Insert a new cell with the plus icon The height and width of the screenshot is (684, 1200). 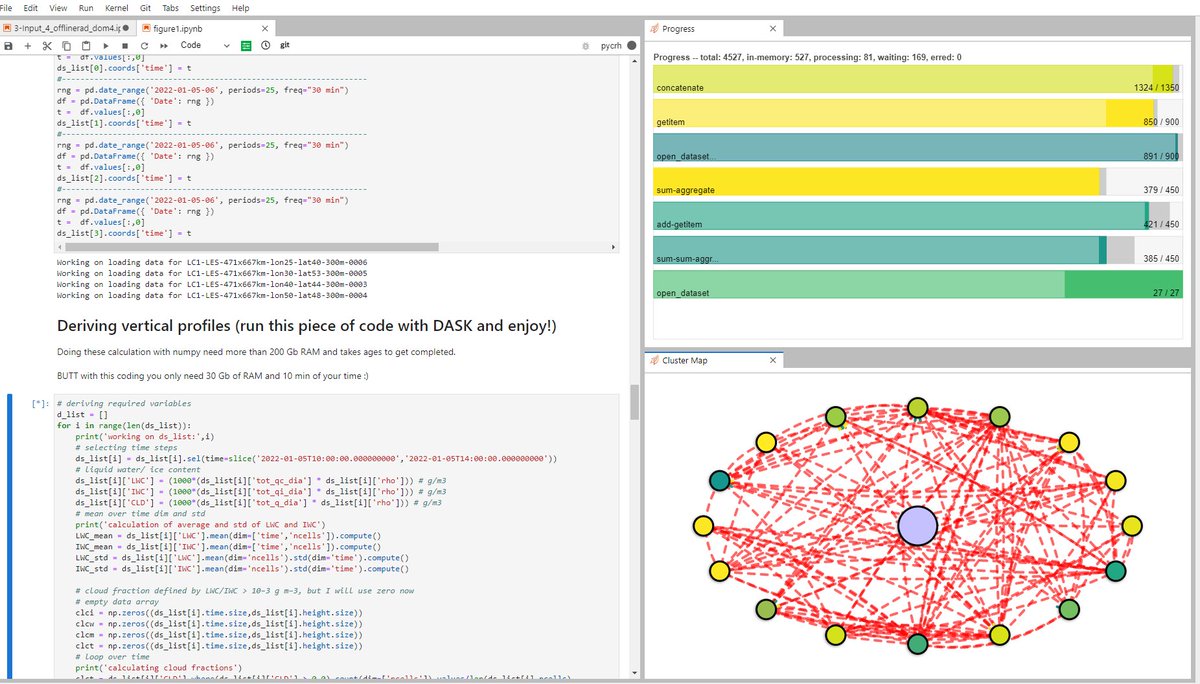tap(28, 46)
